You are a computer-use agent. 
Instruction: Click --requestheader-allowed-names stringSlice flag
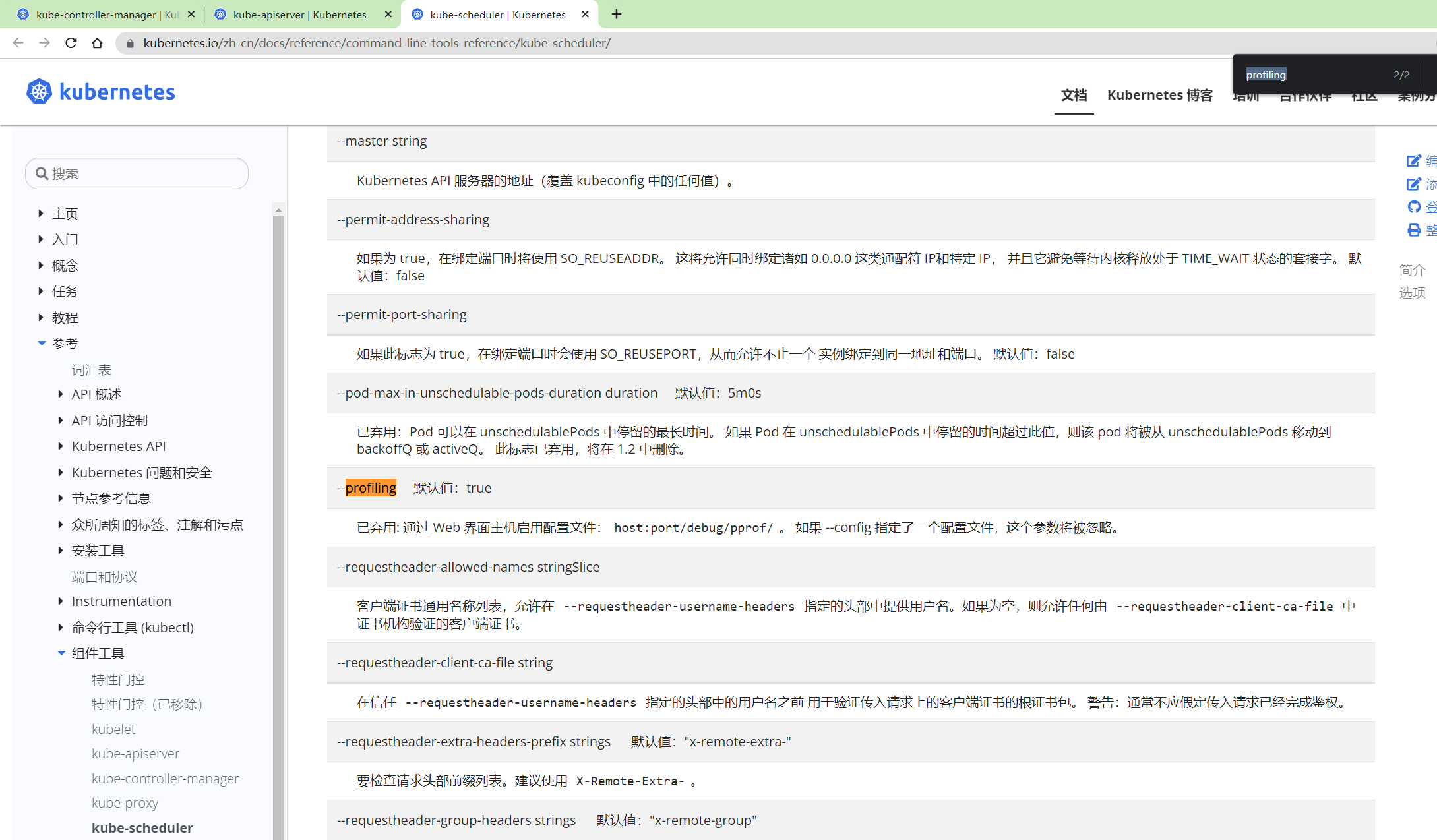468,567
